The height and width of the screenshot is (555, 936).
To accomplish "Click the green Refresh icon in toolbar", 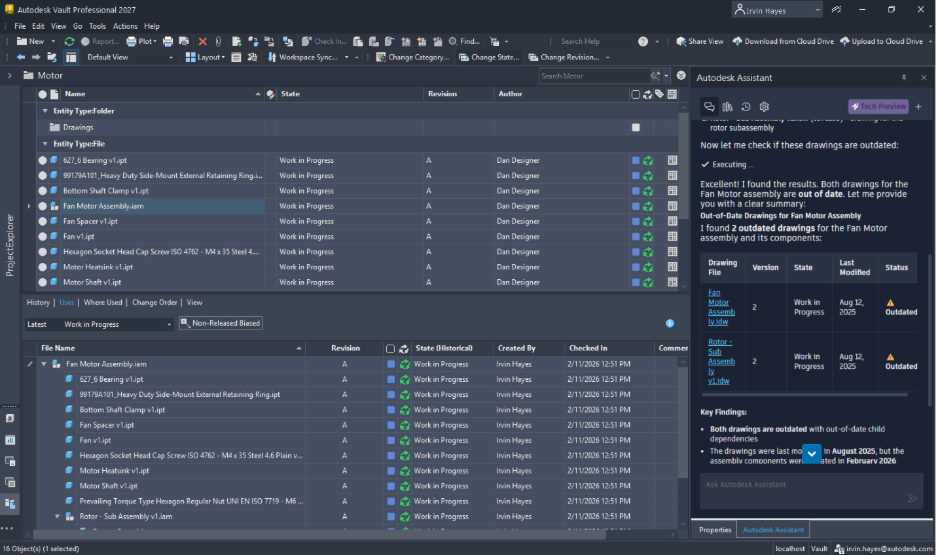I will click(x=69, y=41).
